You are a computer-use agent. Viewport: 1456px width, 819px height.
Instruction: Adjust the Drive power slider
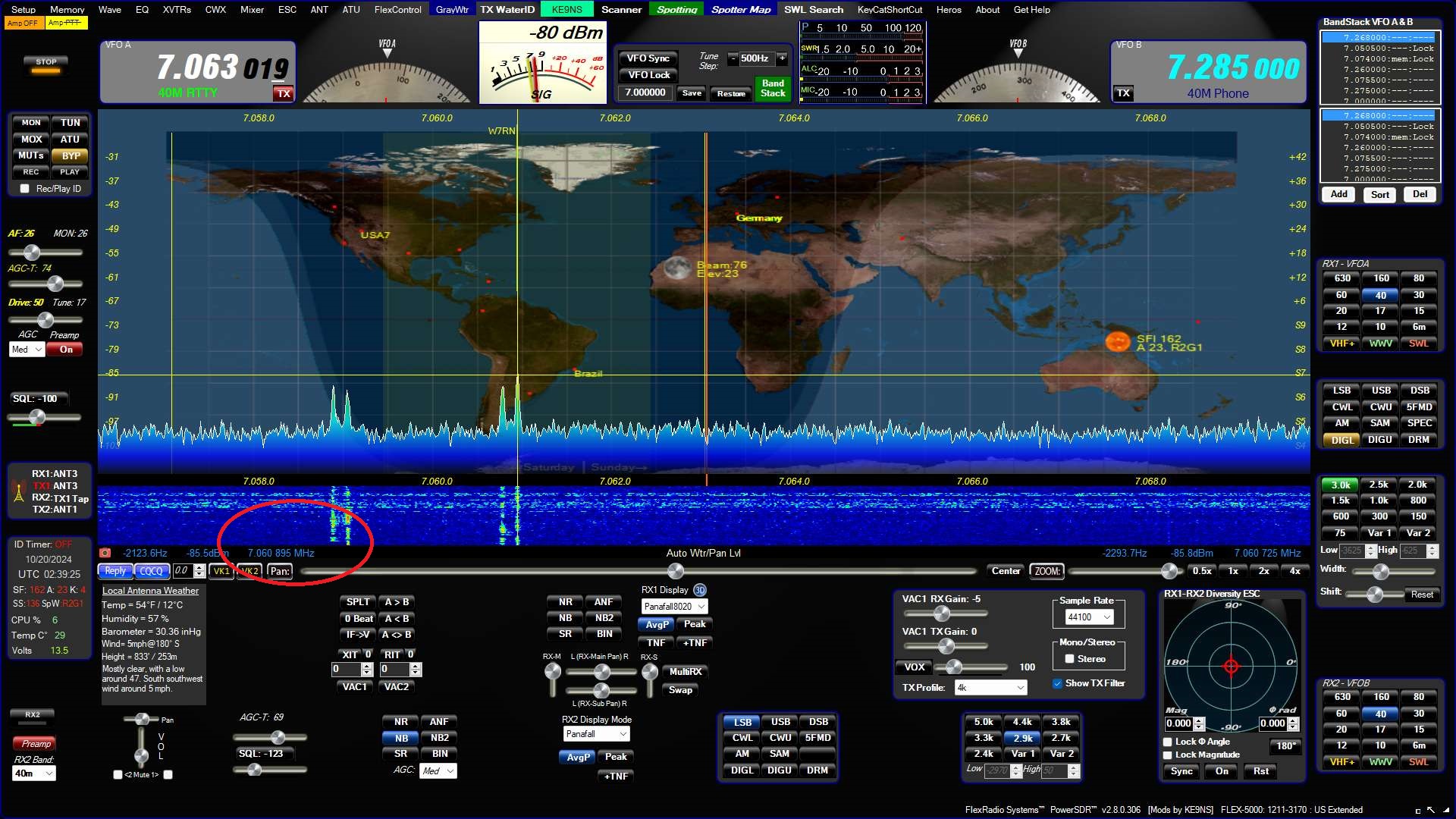45,320
